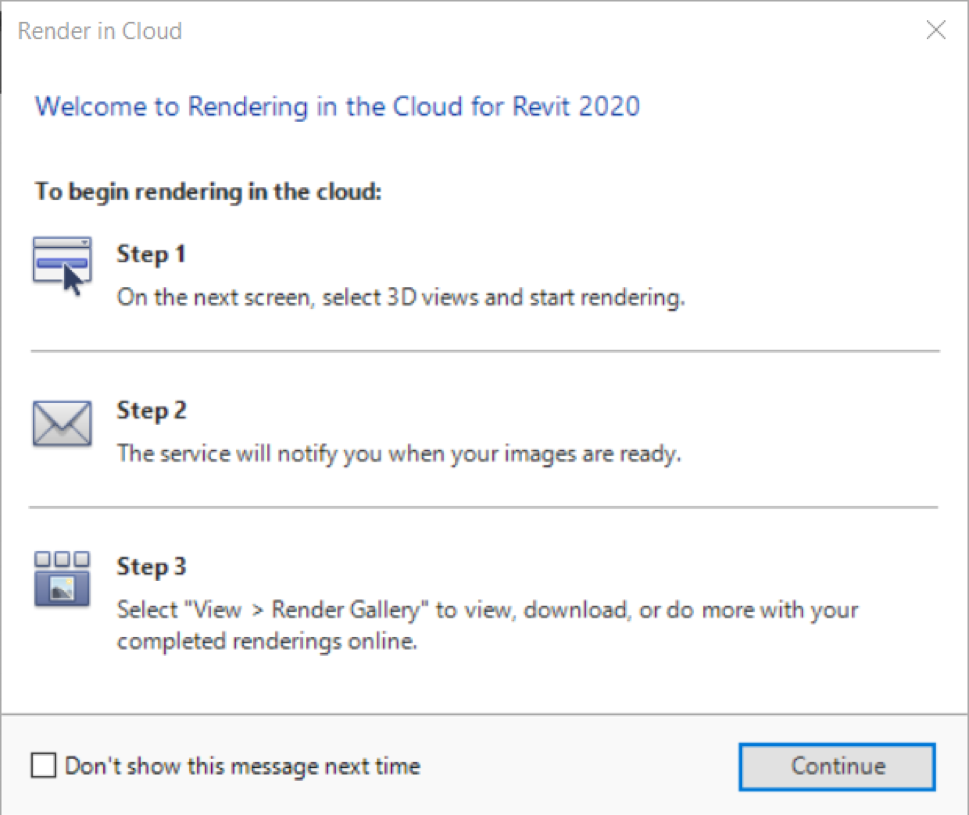Click the Step 2 heading text
The image size is (969, 815).
152,411
